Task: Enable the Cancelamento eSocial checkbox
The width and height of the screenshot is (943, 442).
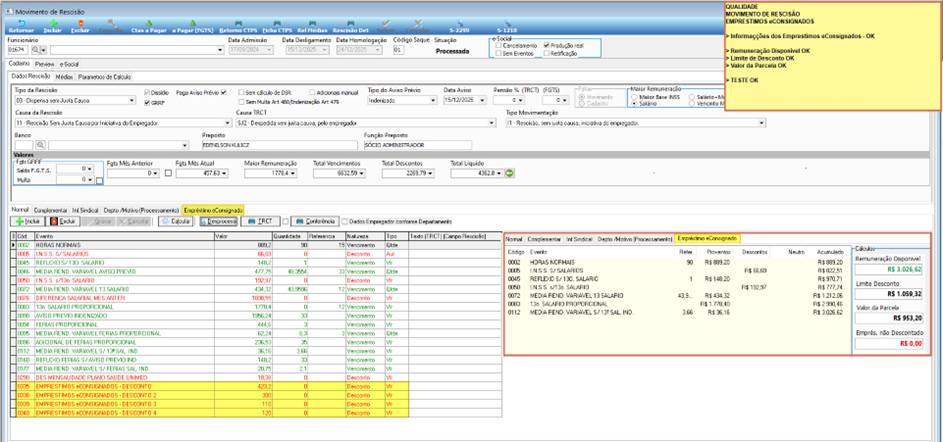Action: click(x=498, y=46)
